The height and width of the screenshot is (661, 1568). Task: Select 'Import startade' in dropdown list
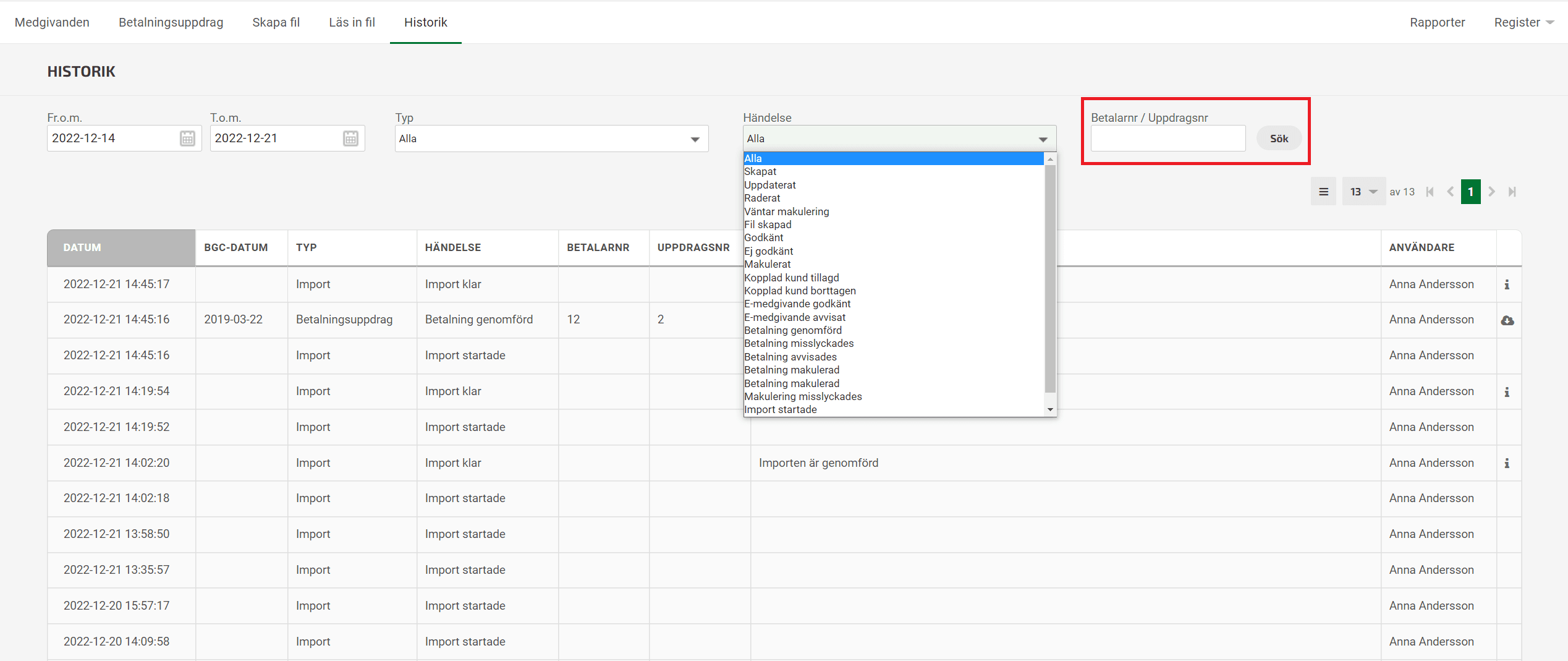tap(893, 409)
